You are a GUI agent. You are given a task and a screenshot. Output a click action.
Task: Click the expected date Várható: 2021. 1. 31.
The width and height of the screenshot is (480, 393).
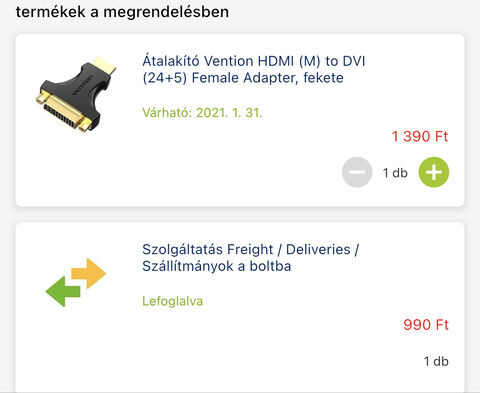coord(202,113)
